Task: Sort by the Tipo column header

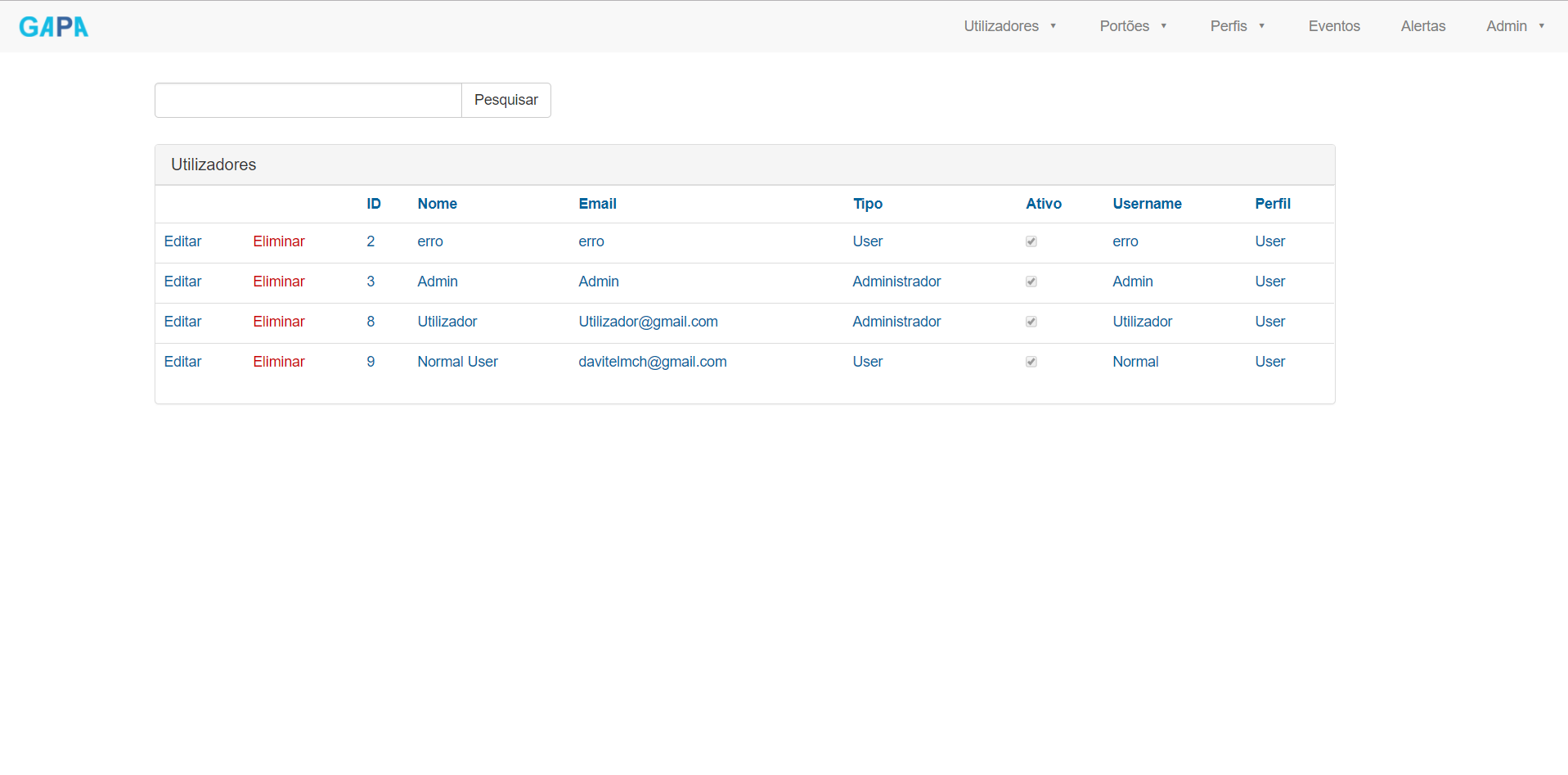Action: [x=868, y=204]
